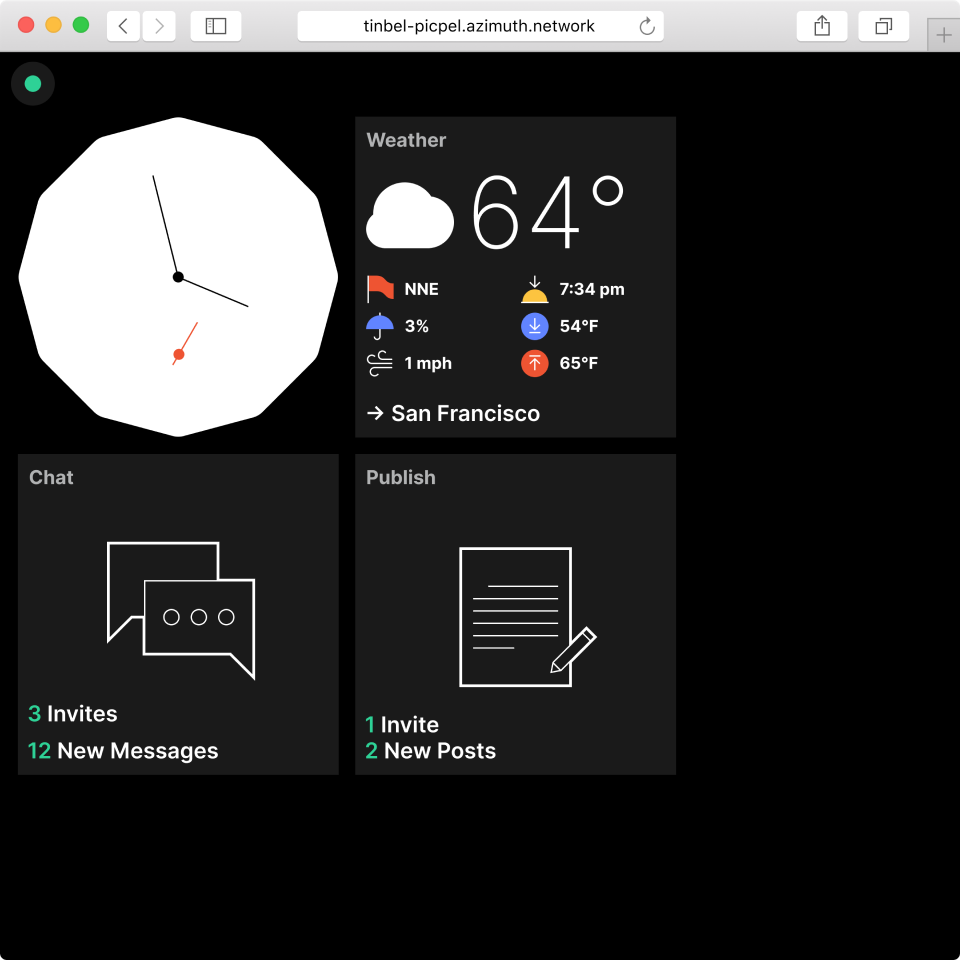Viewport: 960px width, 960px height.
Task: Click the 7:34 pm sunset time
Action: click(x=592, y=289)
